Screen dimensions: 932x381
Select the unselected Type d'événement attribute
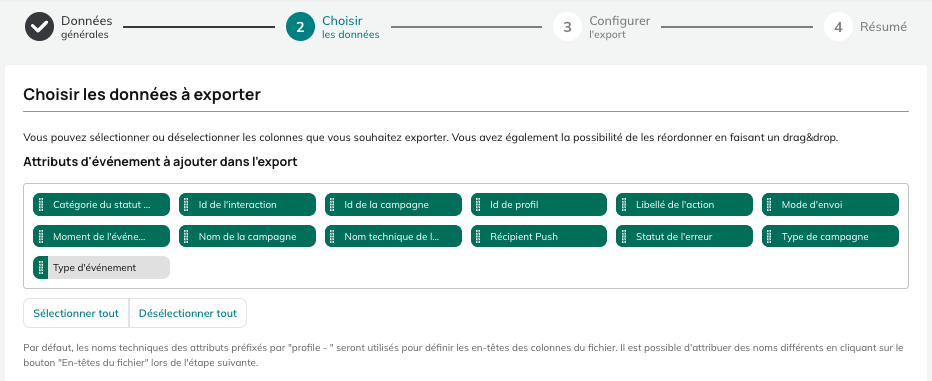[x=101, y=267]
